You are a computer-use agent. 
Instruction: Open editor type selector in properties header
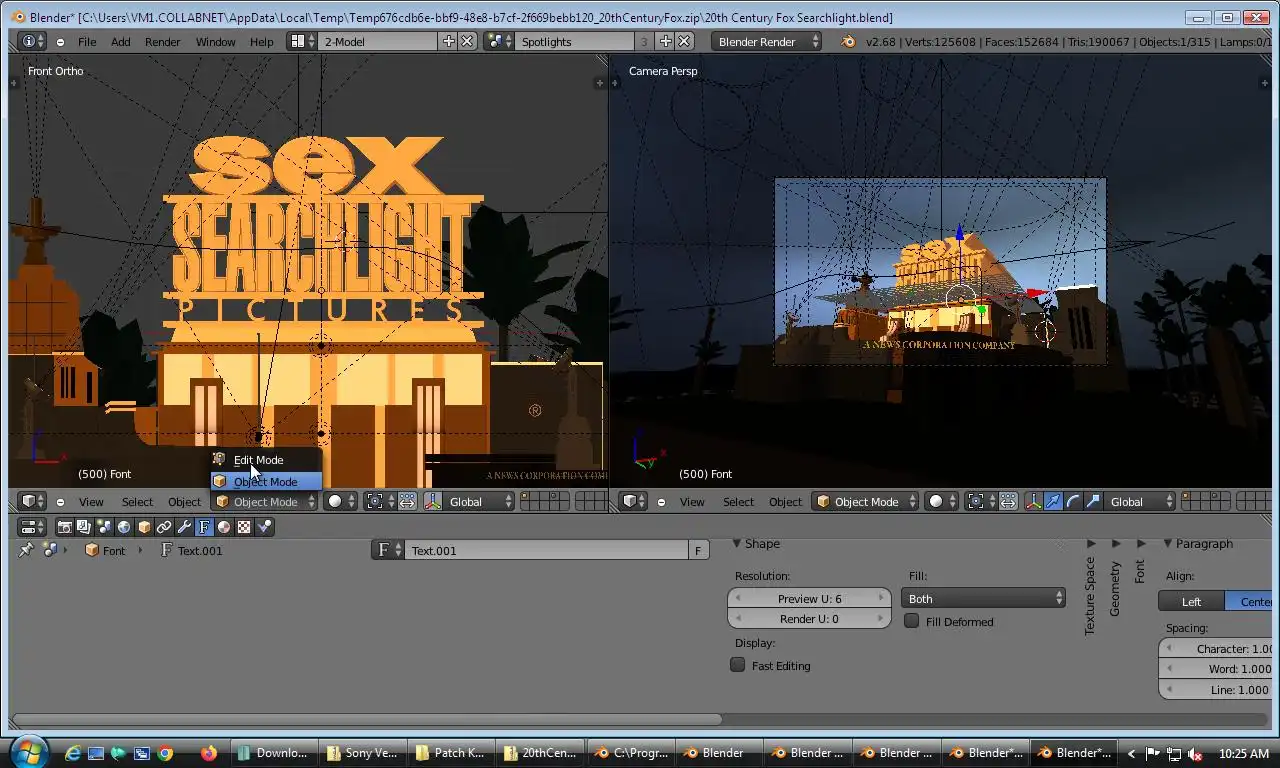(32, 527)
